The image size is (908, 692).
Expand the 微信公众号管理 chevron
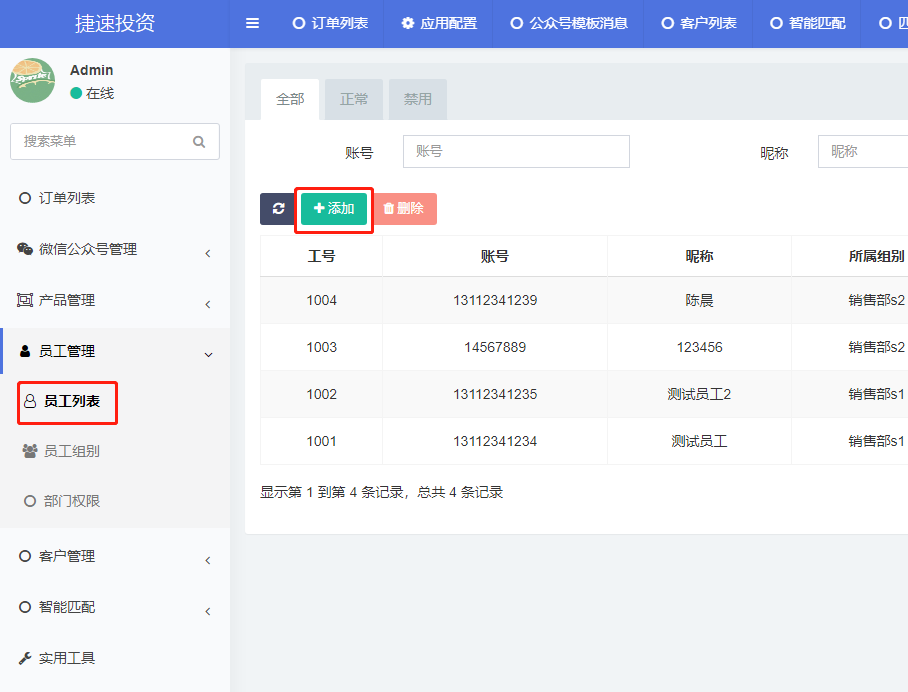208,253
